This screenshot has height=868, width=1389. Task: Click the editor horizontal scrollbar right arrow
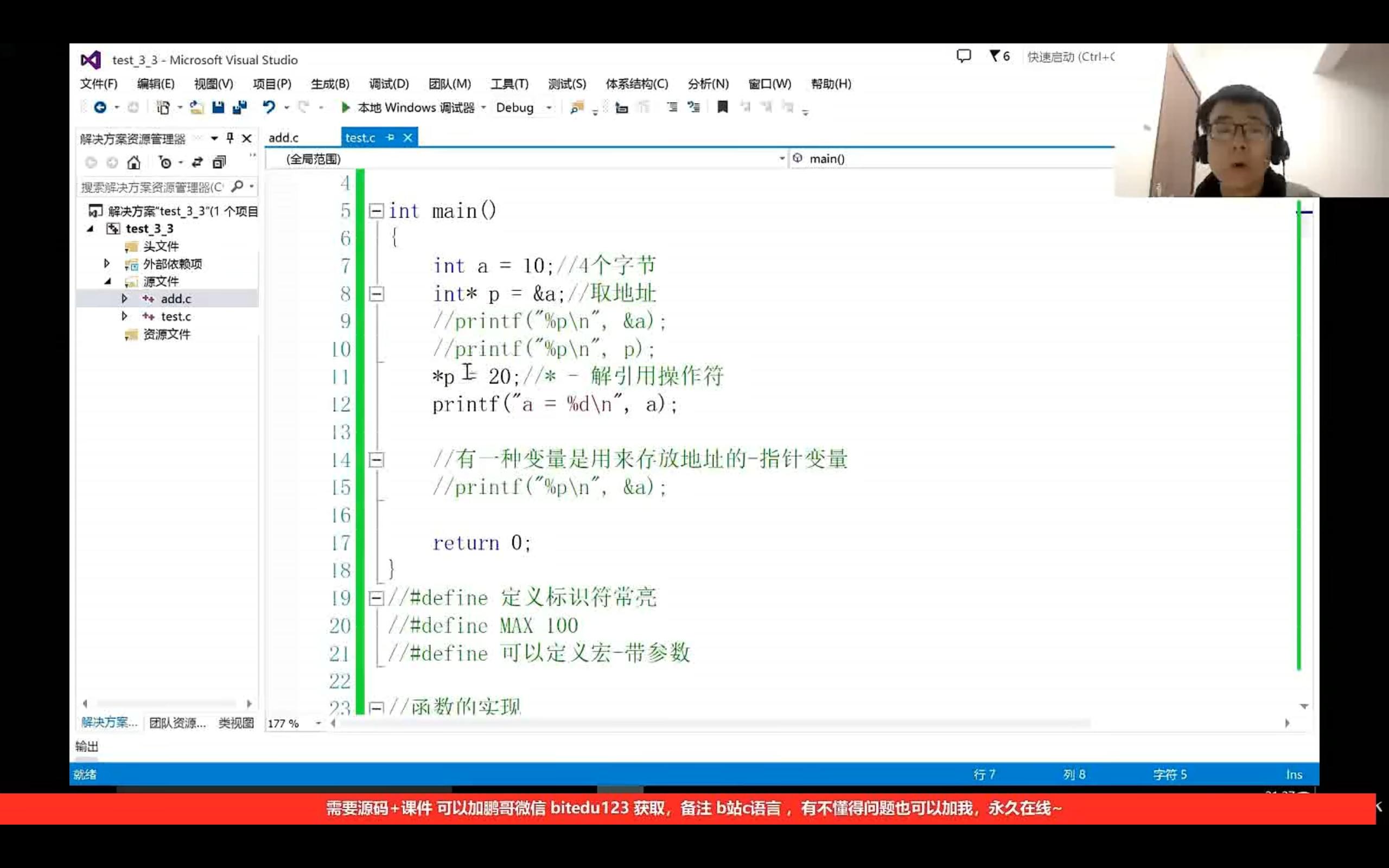pyautogui.click(x=1287, y=723)
